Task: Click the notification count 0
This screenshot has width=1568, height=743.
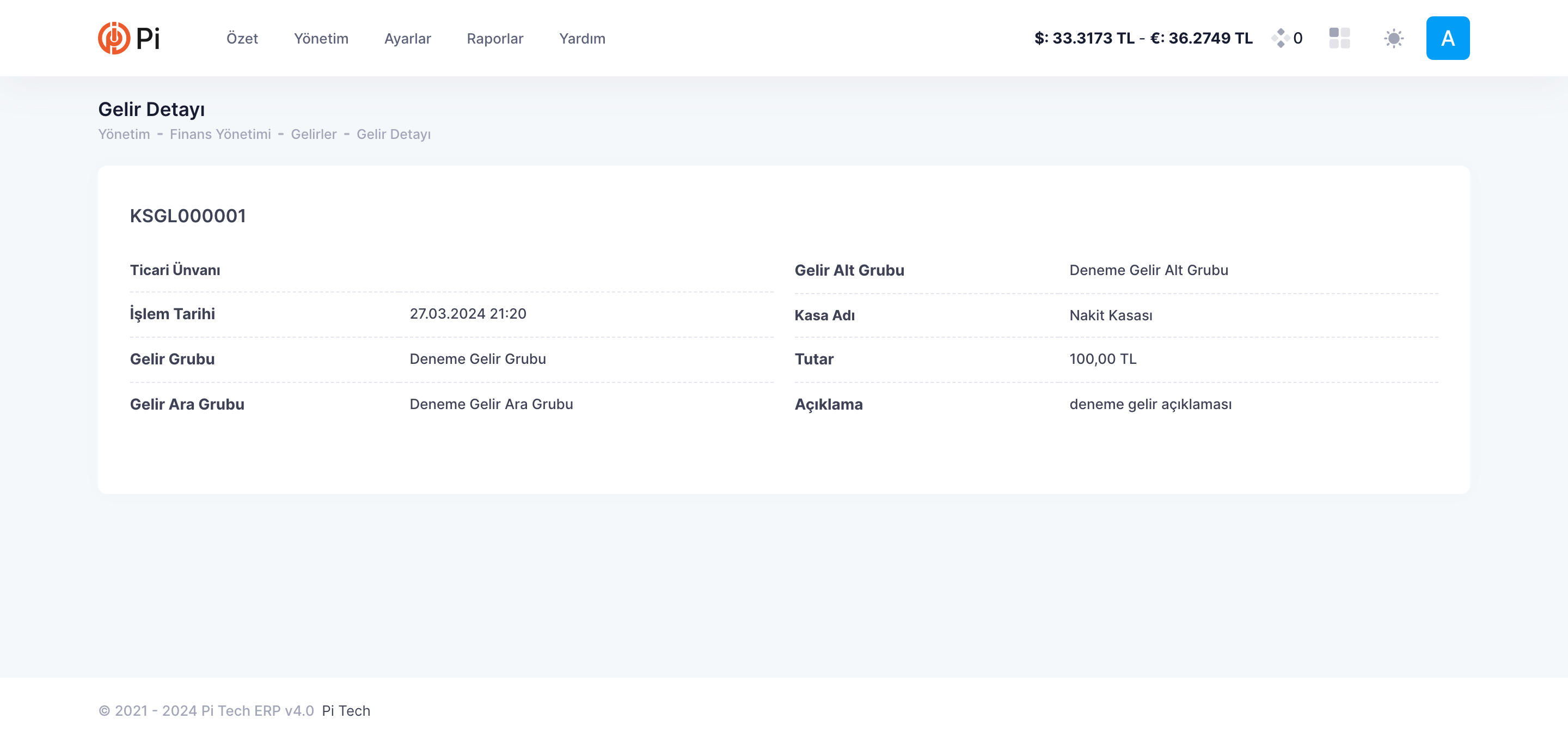Action: click(1298, 38)
